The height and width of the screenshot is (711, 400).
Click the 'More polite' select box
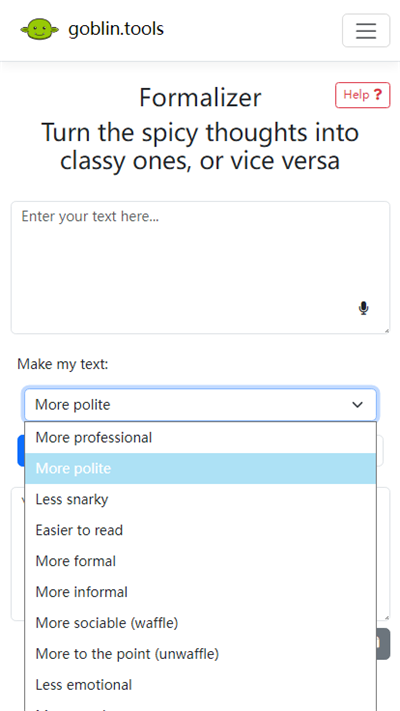pyautogui.click(x=200, y=404)
